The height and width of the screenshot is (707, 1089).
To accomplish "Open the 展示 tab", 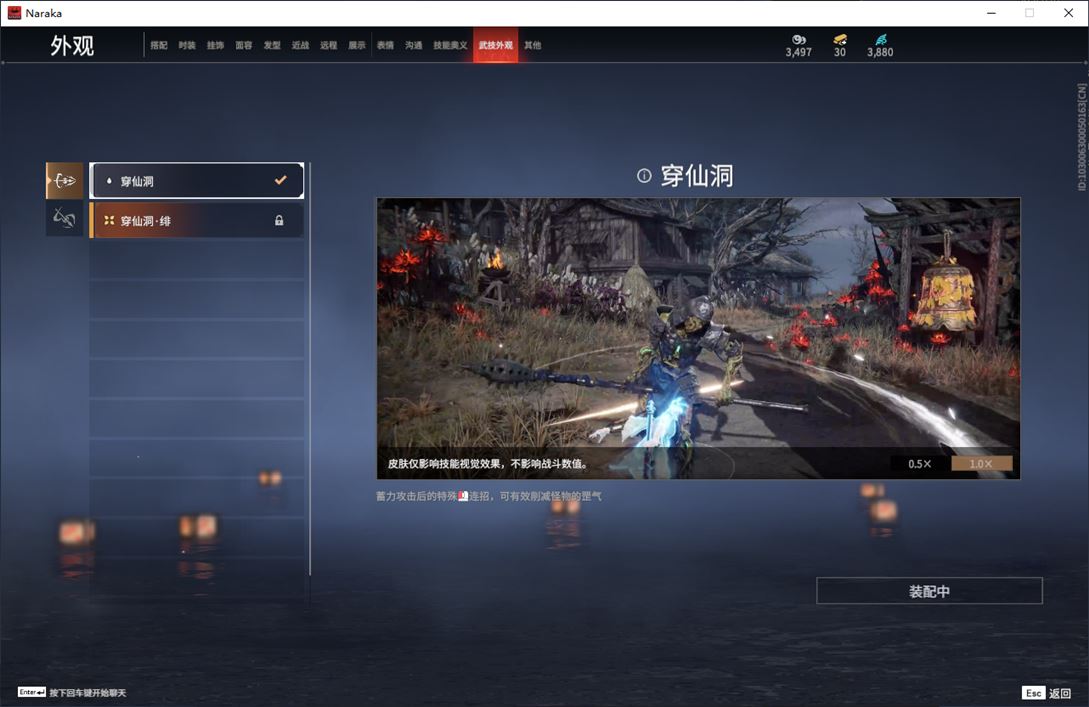I will coord(357,45).
